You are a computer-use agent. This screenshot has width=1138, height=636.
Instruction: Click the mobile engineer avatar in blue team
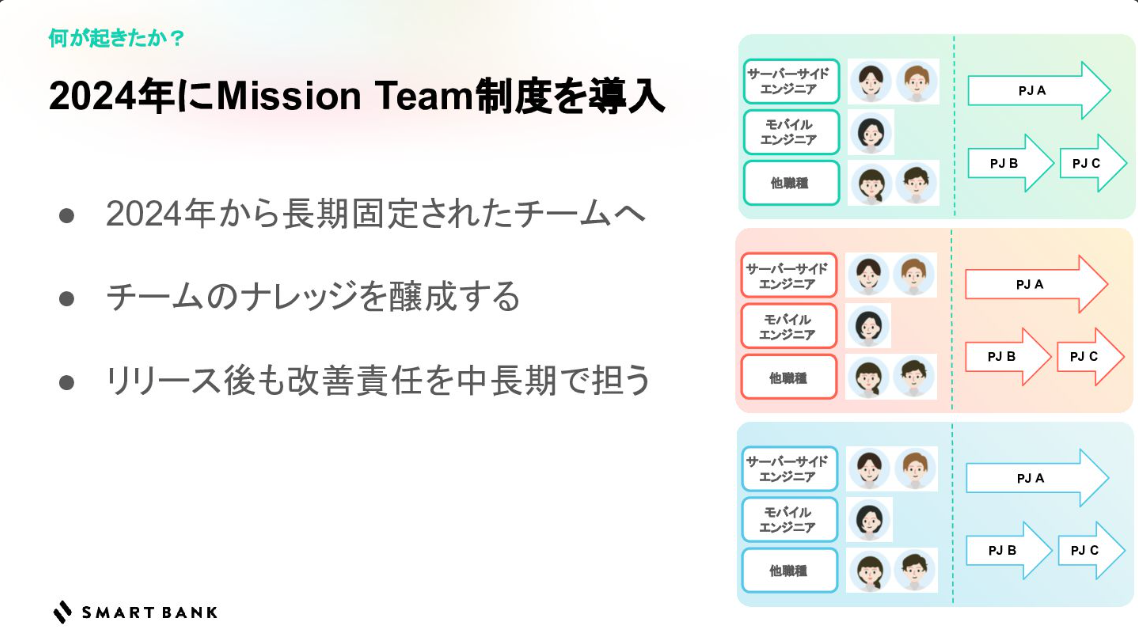(869, 520)
